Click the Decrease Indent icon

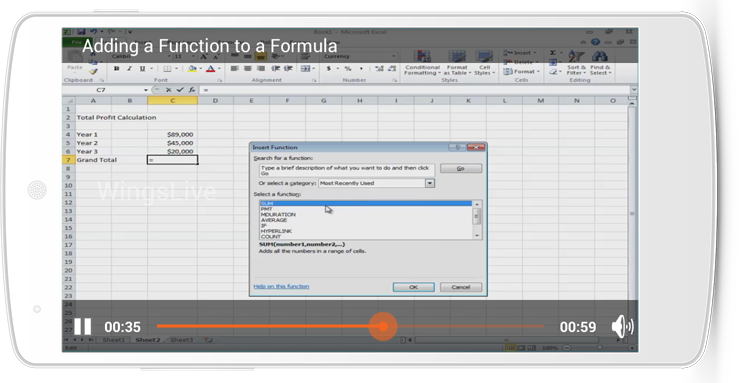pos(276,69)
